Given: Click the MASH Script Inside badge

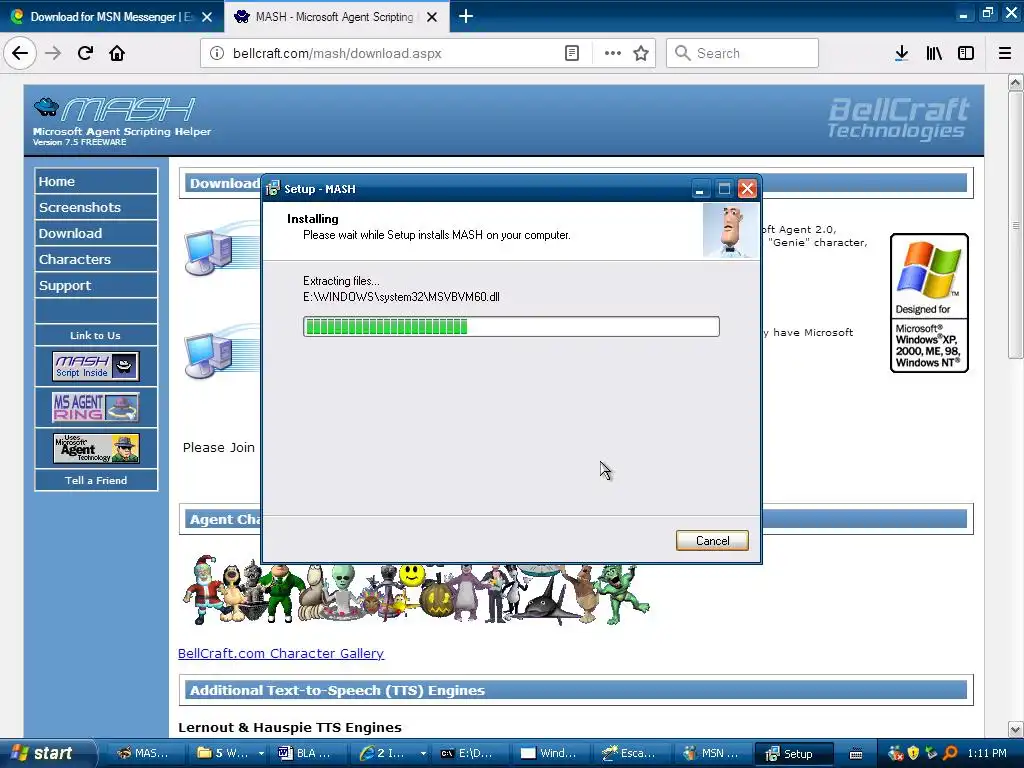Looking at the screenshot, I should tap(96, 366).
